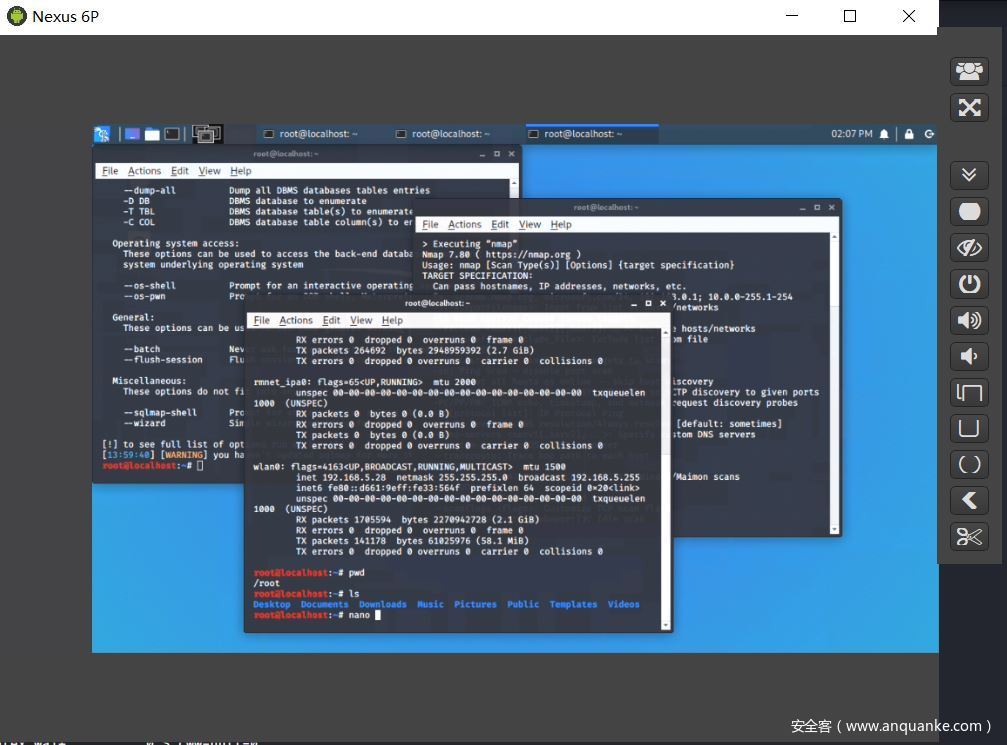Click the lock screen icon in top panel
This screenshot has height=745, width=1007.
coord(909,134)
